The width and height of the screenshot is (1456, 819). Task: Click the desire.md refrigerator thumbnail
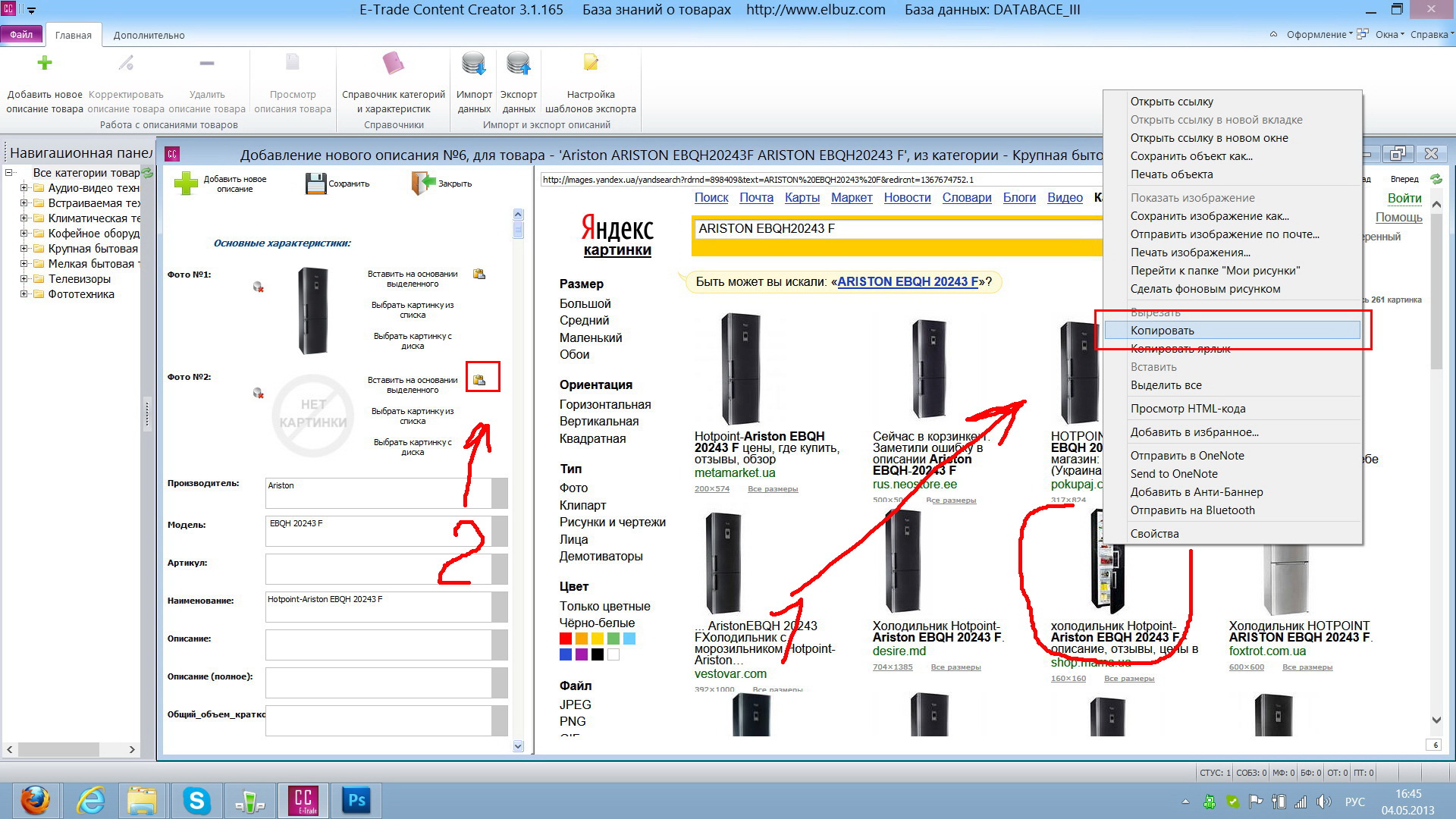(902, 562)
